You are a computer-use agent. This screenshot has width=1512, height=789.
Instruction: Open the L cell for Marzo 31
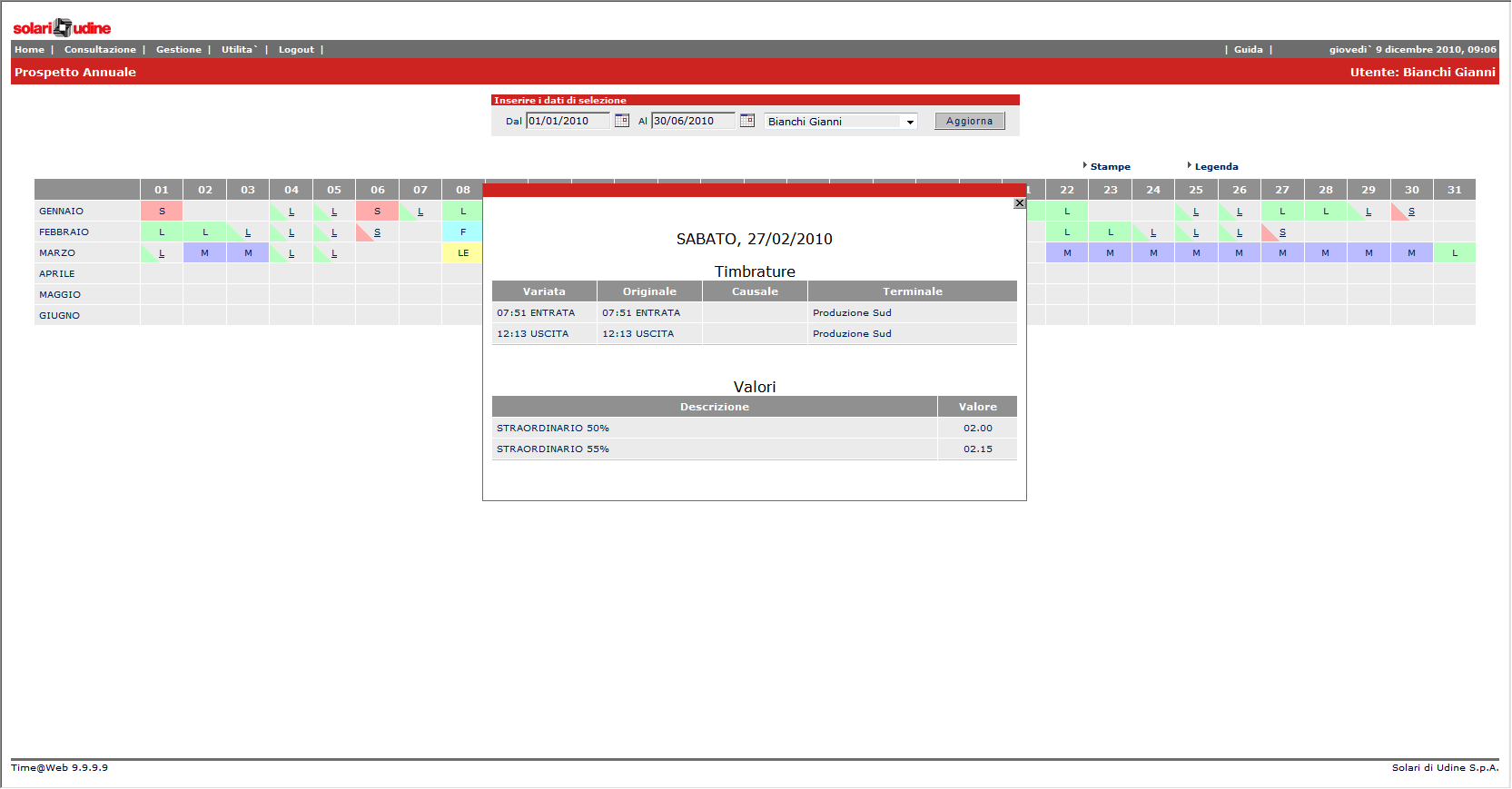[x=1455, y=253]
